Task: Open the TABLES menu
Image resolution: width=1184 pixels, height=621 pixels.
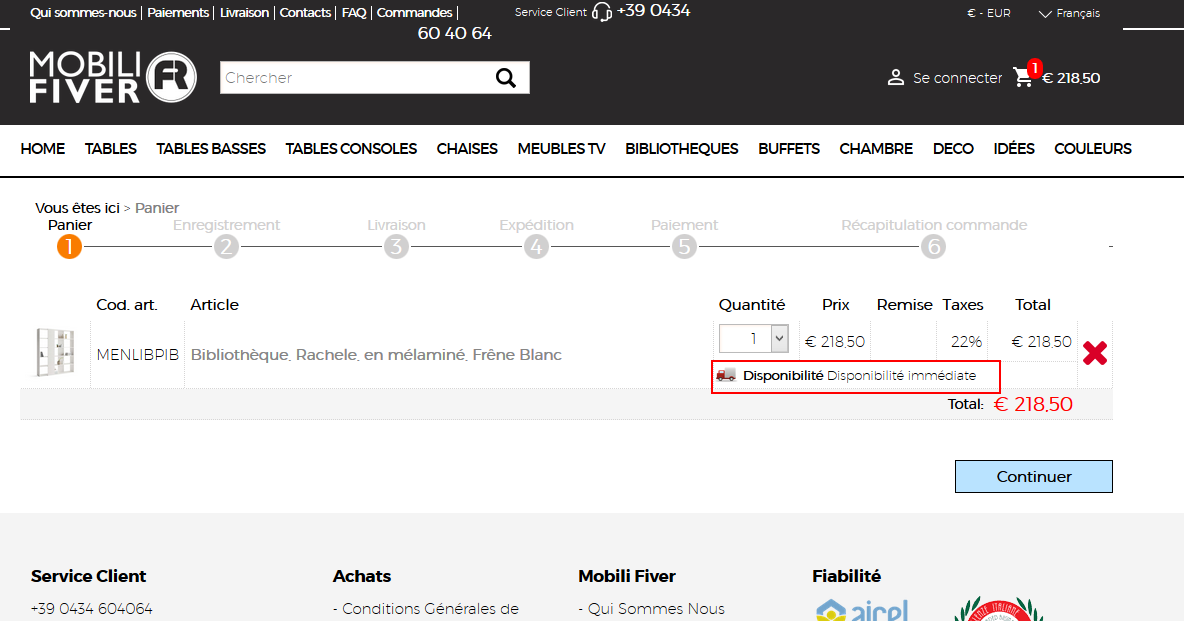Action: pyautogui.click(x=110, y=149)
